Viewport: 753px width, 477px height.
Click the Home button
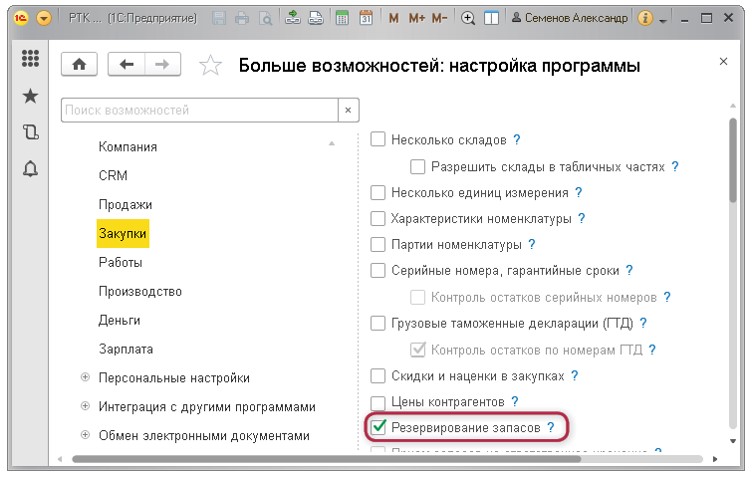[x=80, y=64]
